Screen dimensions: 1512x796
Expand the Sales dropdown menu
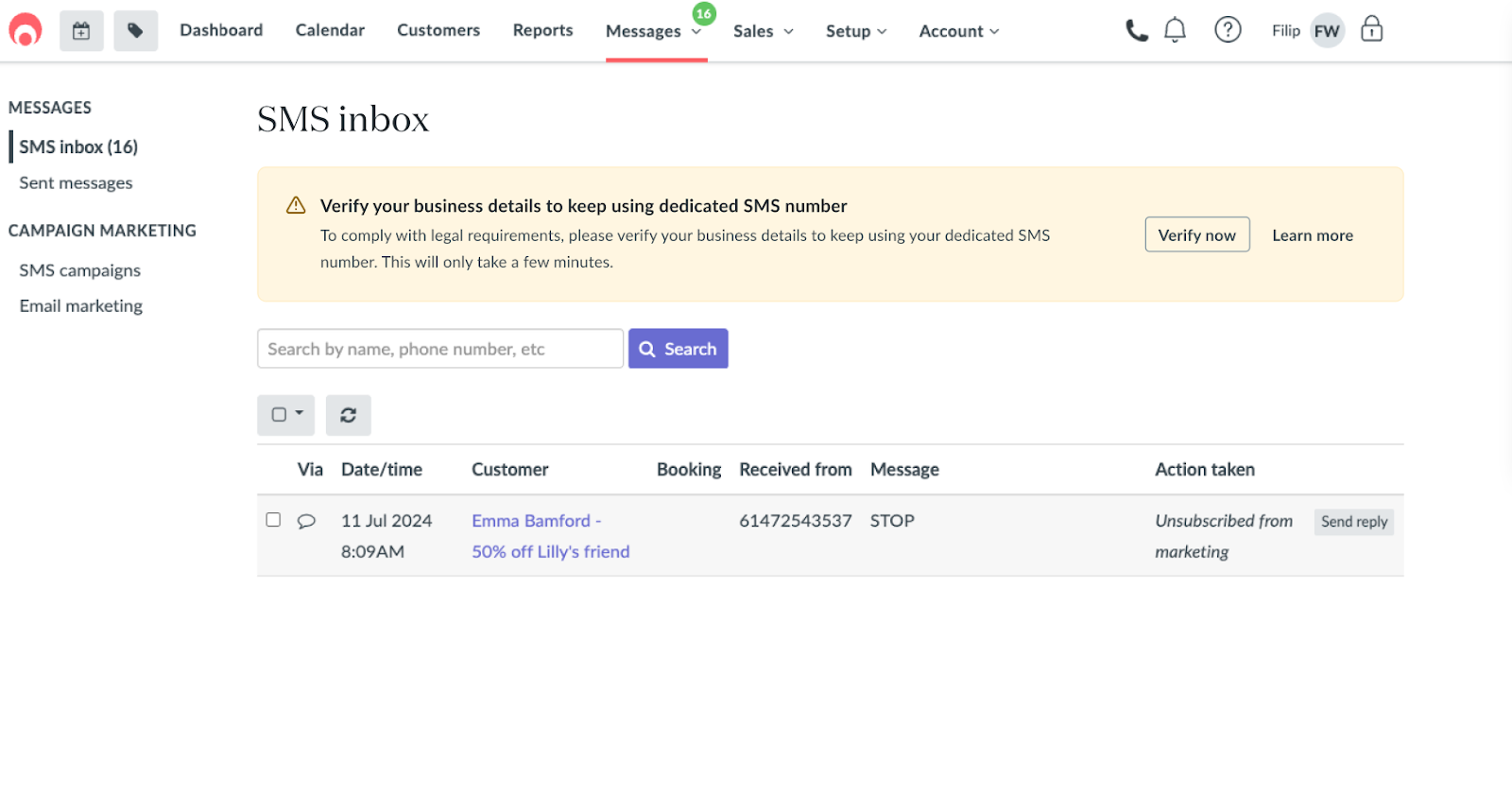click(x=763, y=31)
